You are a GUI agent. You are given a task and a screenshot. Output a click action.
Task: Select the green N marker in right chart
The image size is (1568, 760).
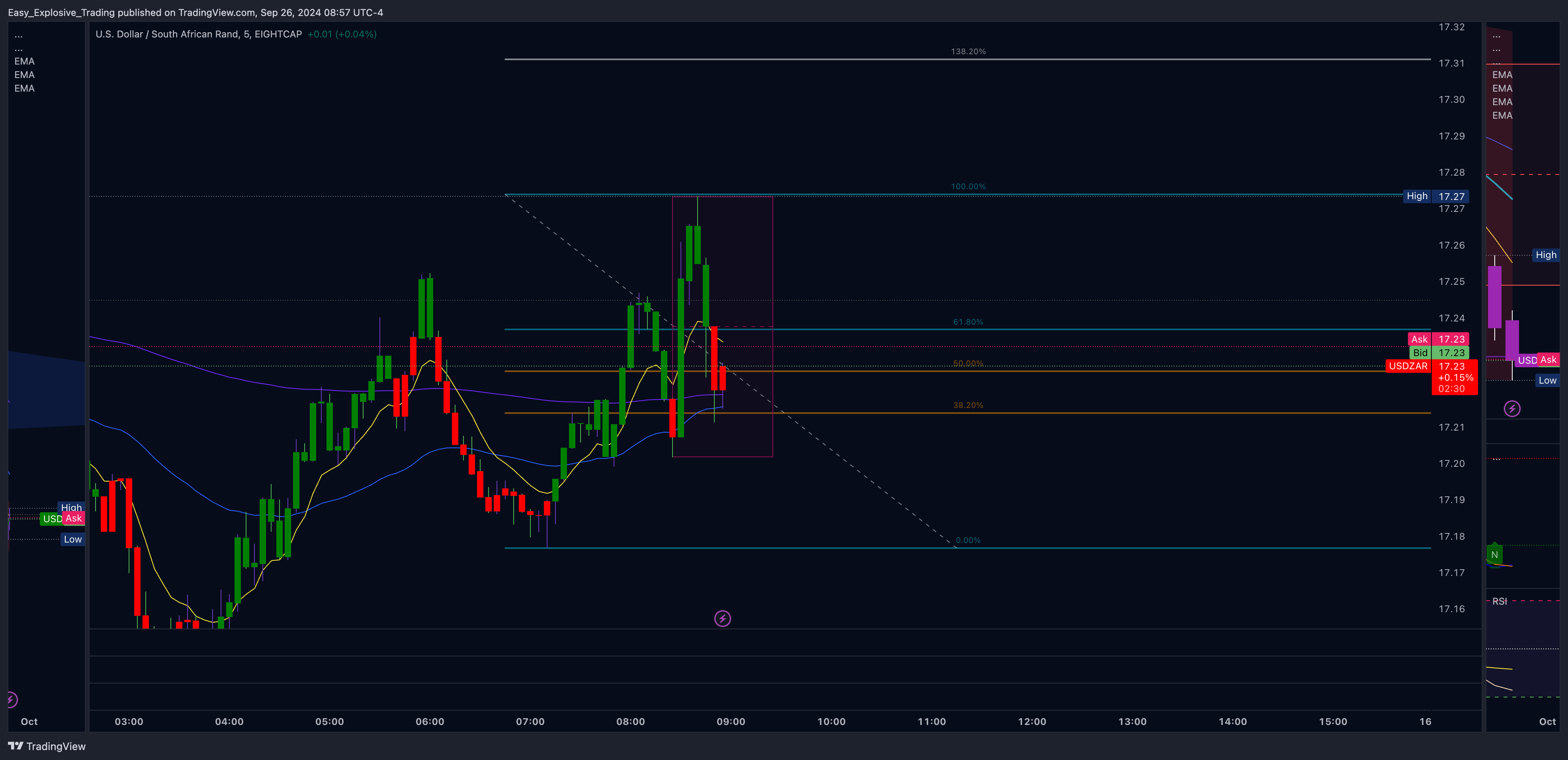pos(1494,555)
